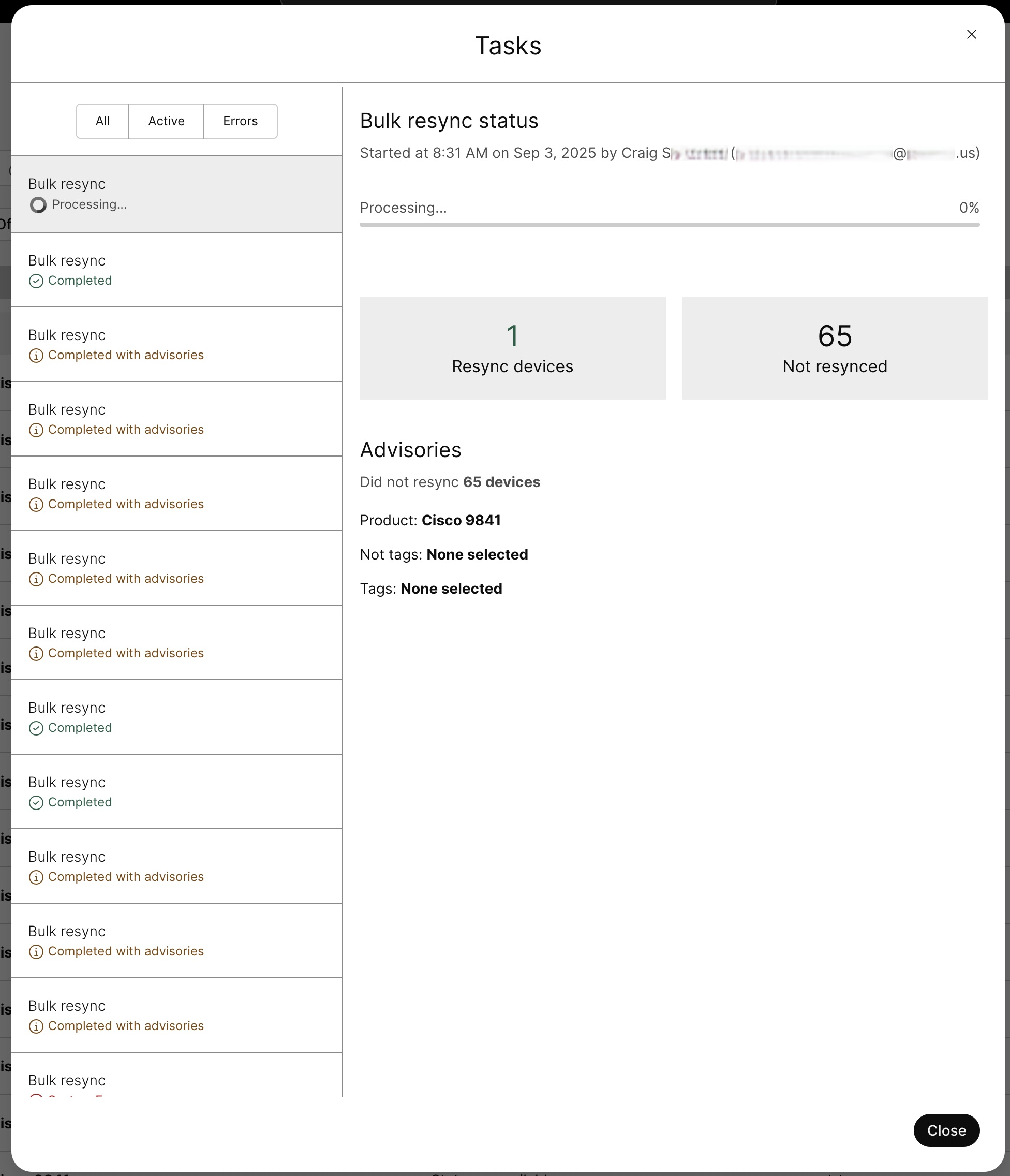Image resolution: width=1010 pixels, height=1176 pixels.
Task: Open the Resync devices count tile
Action: tap(512, 348)
